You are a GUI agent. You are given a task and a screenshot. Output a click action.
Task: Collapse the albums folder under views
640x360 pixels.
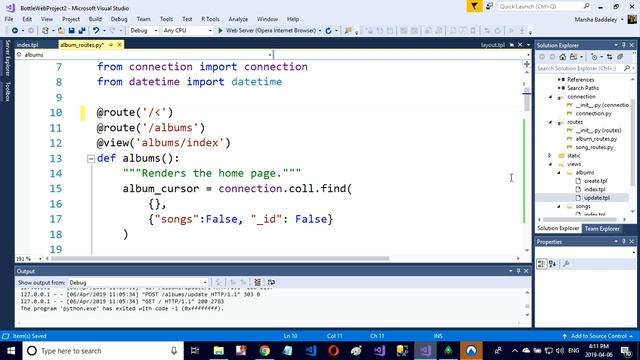(559, 173)
